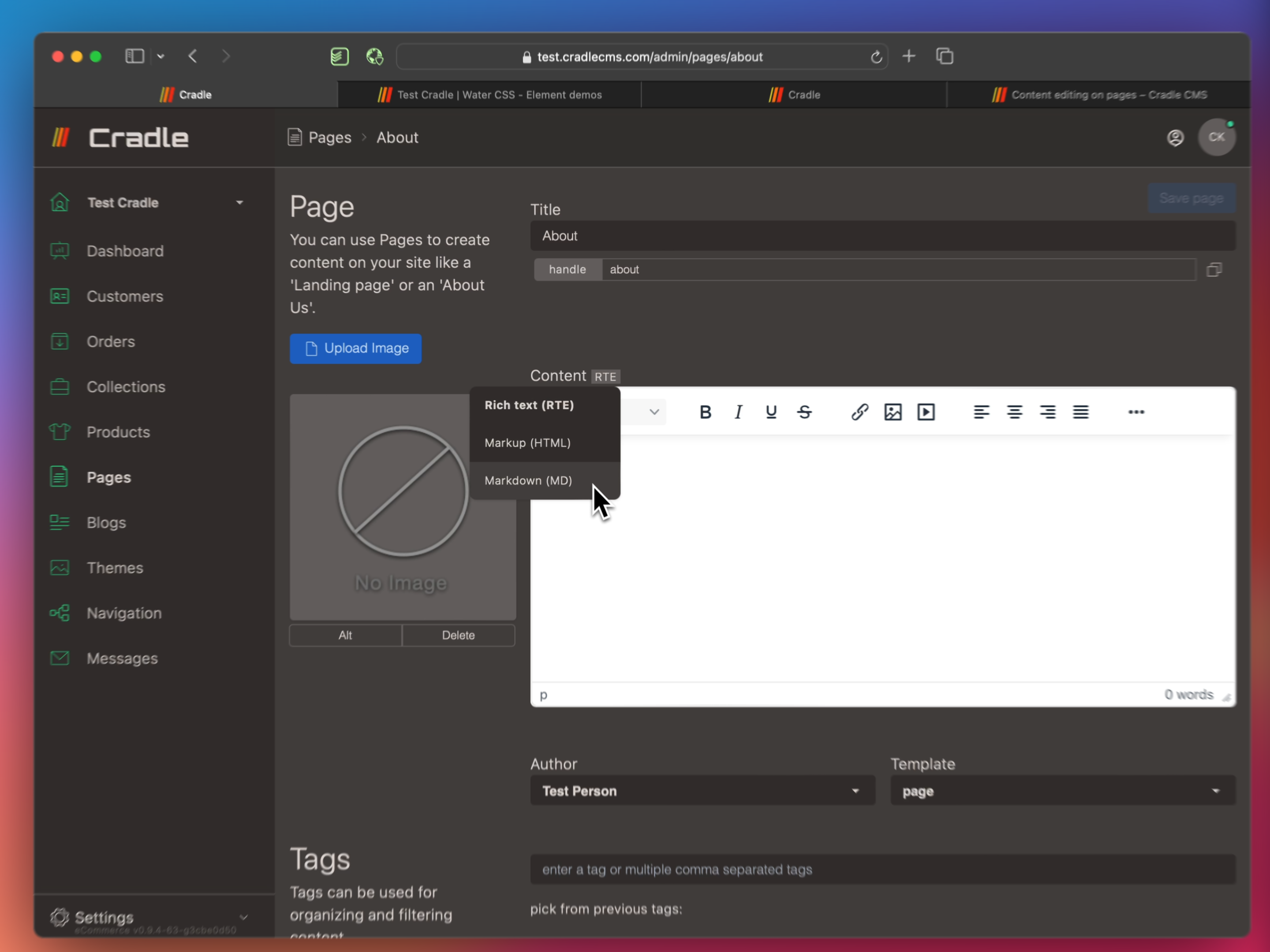Click the No Image placeholder thumbnail
The image size is (1270, 952).
point(403,507)
